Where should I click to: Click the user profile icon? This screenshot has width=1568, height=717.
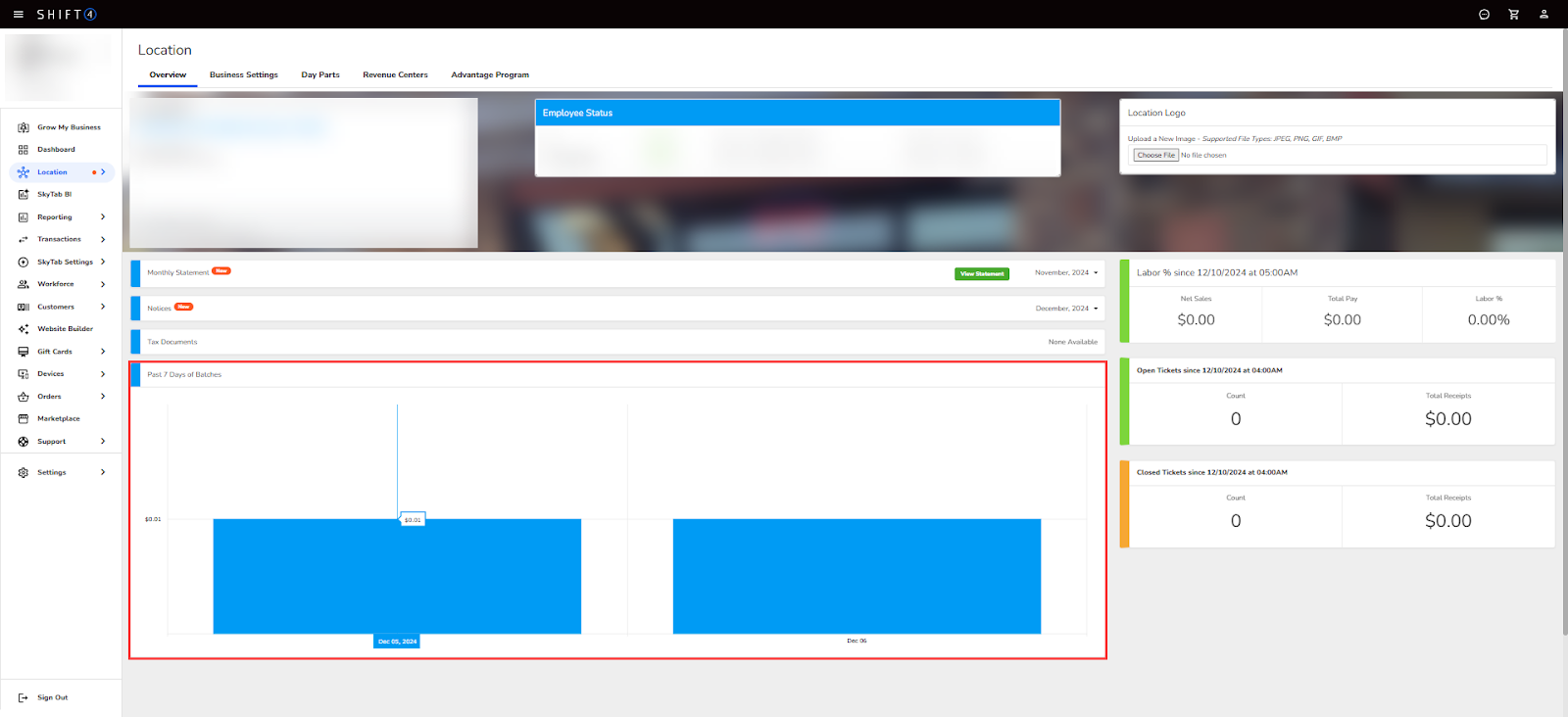click(x=1543, y=15)
